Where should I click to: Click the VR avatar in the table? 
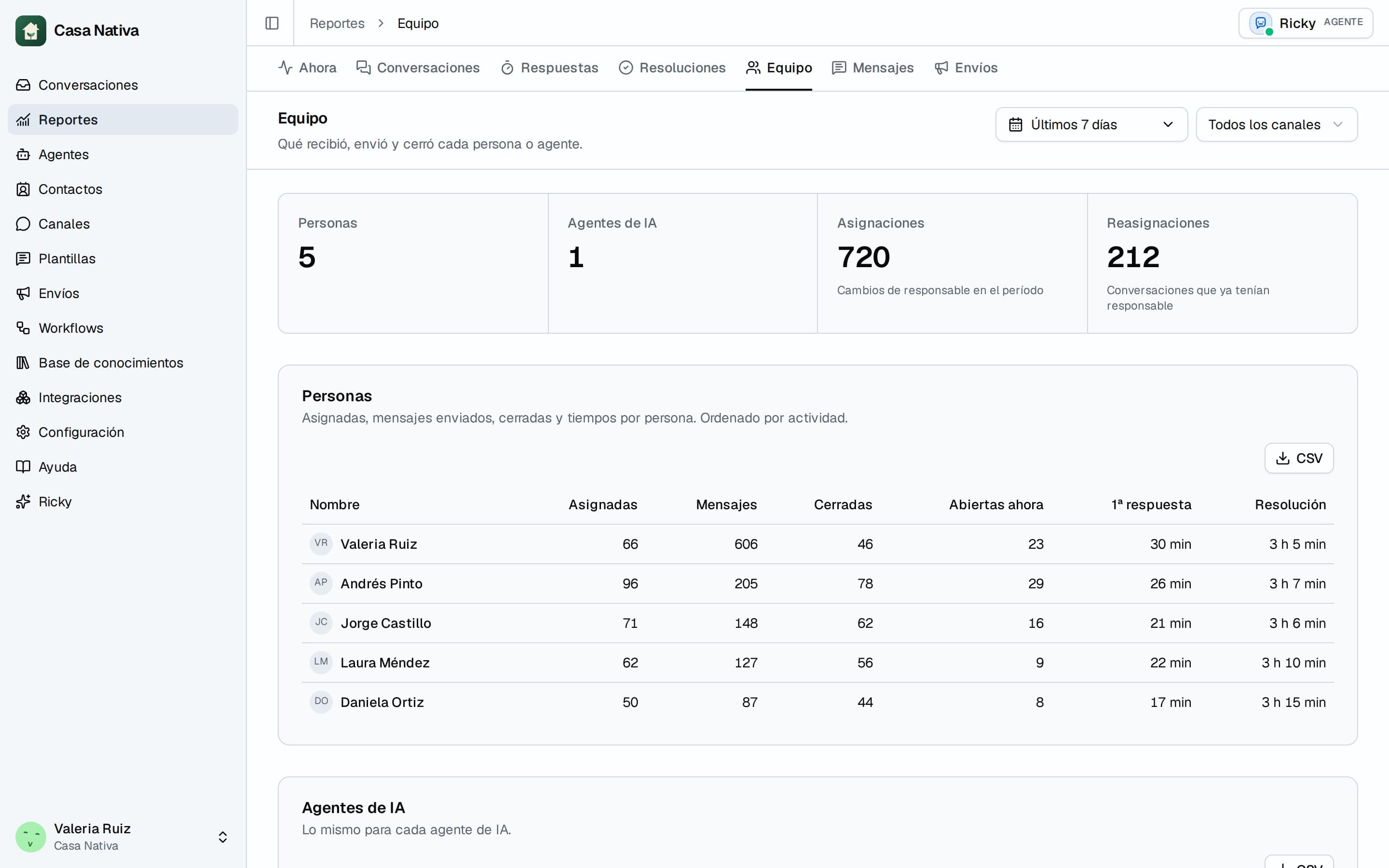pos(321,543)
